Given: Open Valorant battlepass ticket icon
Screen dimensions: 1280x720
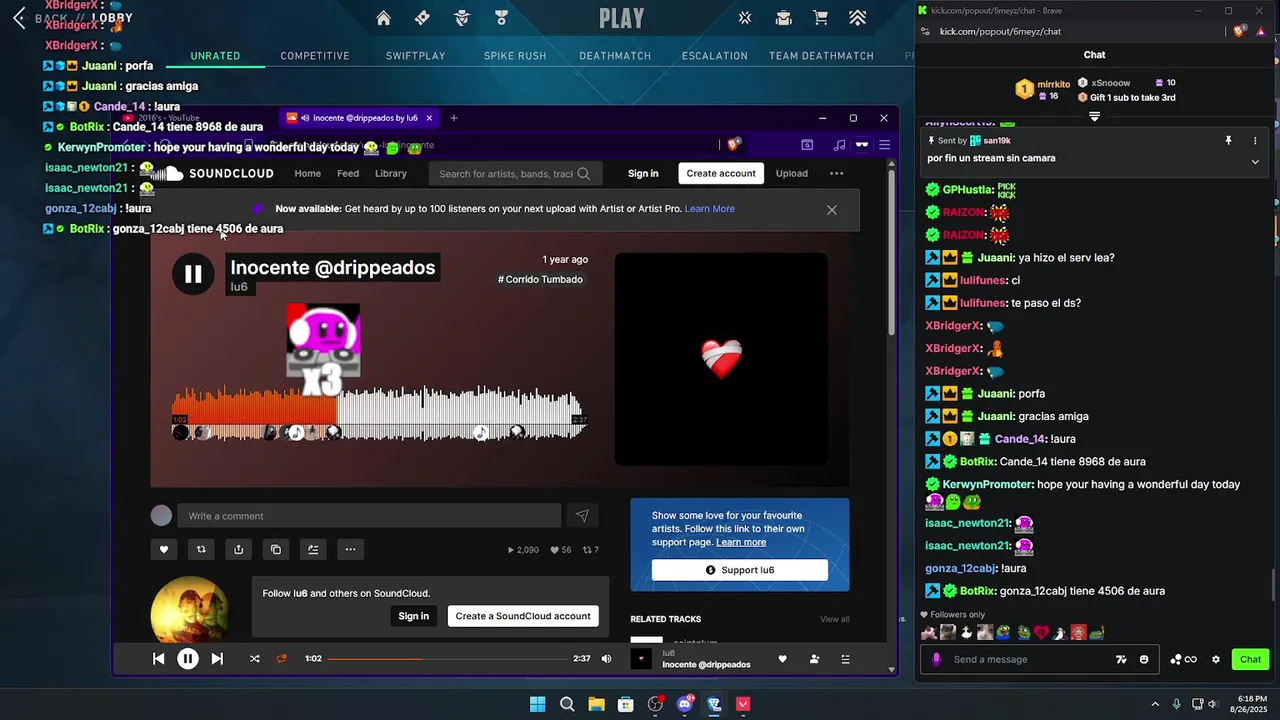Looking at the screenshot, I should [422, 18].
